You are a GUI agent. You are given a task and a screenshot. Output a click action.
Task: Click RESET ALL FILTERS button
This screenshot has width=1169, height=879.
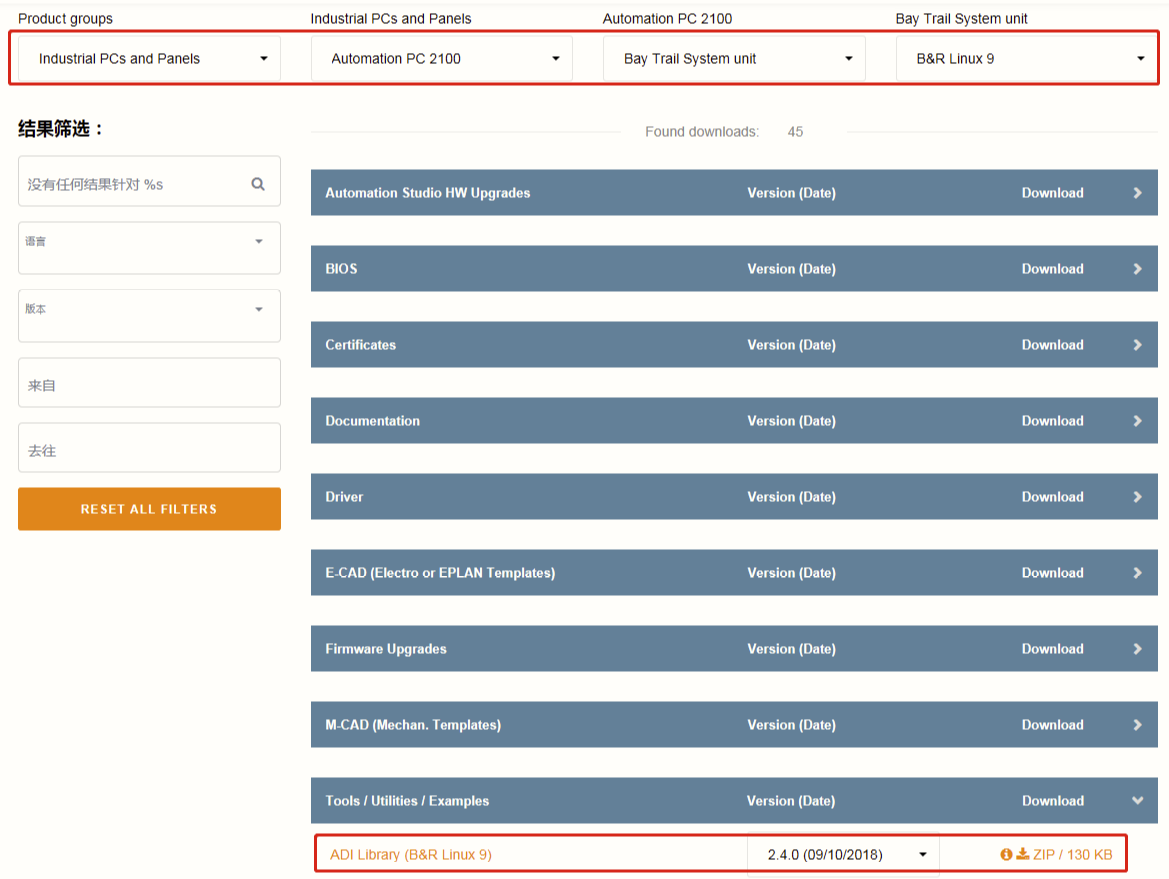point(149,508)
